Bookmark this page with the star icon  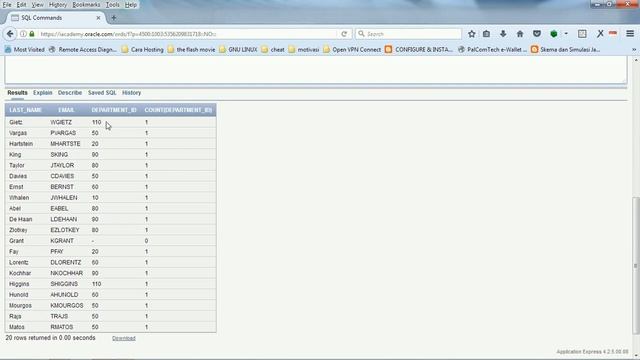pos(471,34)
